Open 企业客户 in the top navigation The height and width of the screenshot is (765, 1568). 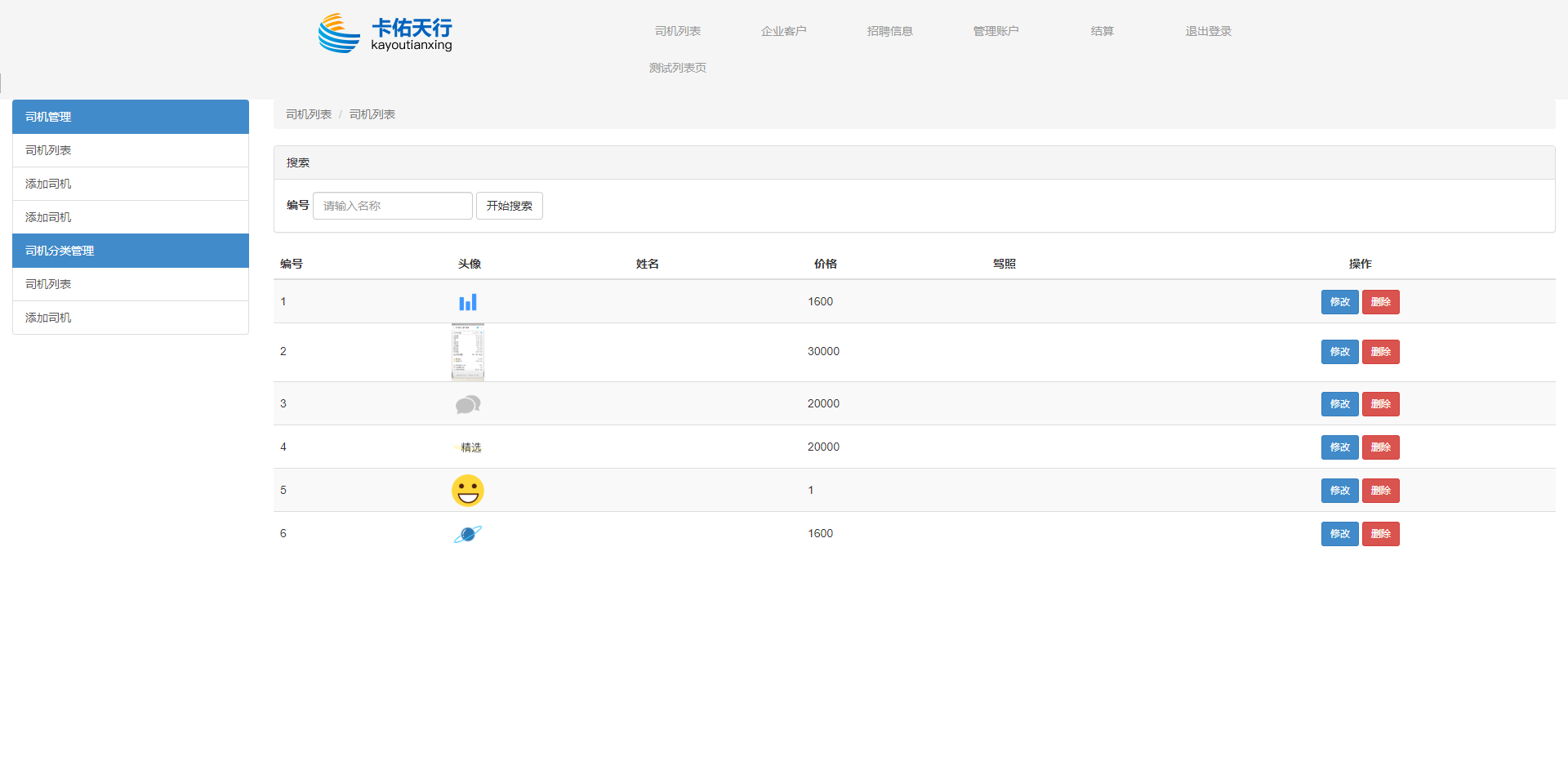783,31
